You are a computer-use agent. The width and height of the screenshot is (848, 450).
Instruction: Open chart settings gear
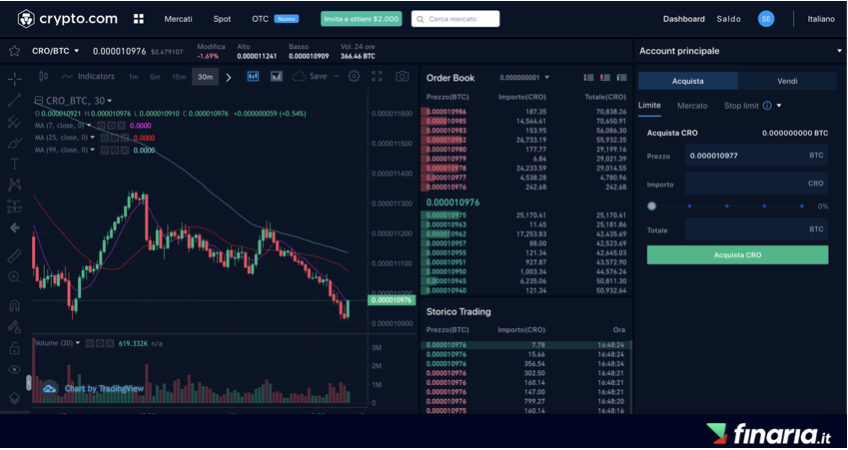354,76
